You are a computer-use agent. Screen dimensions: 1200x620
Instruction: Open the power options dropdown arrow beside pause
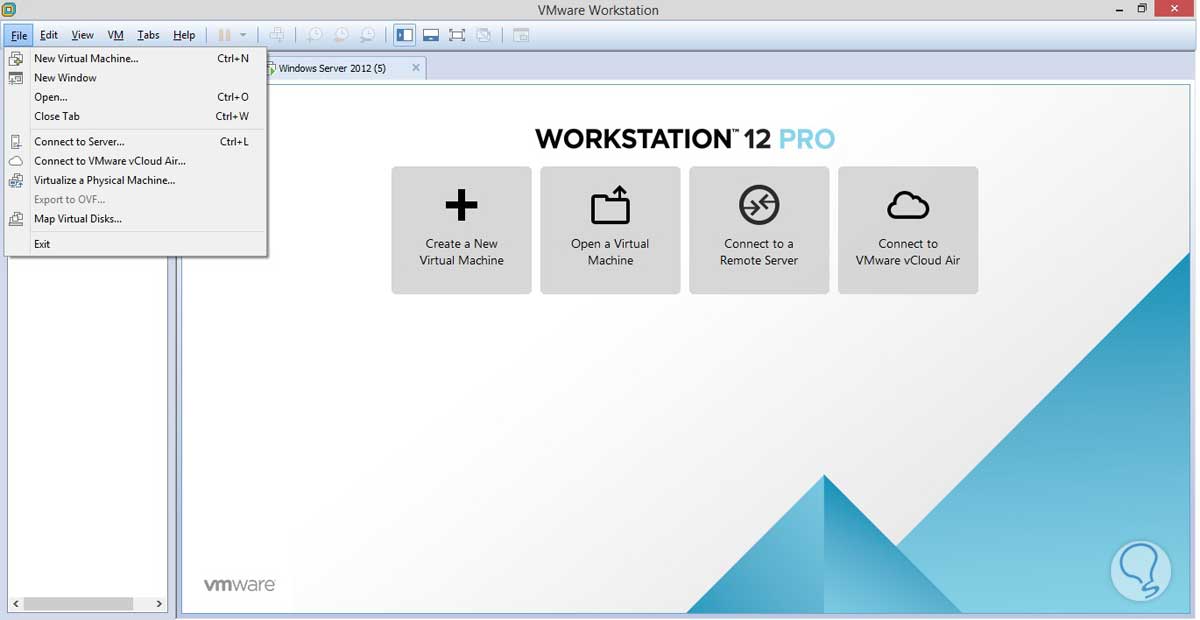(x=243, y=35)
